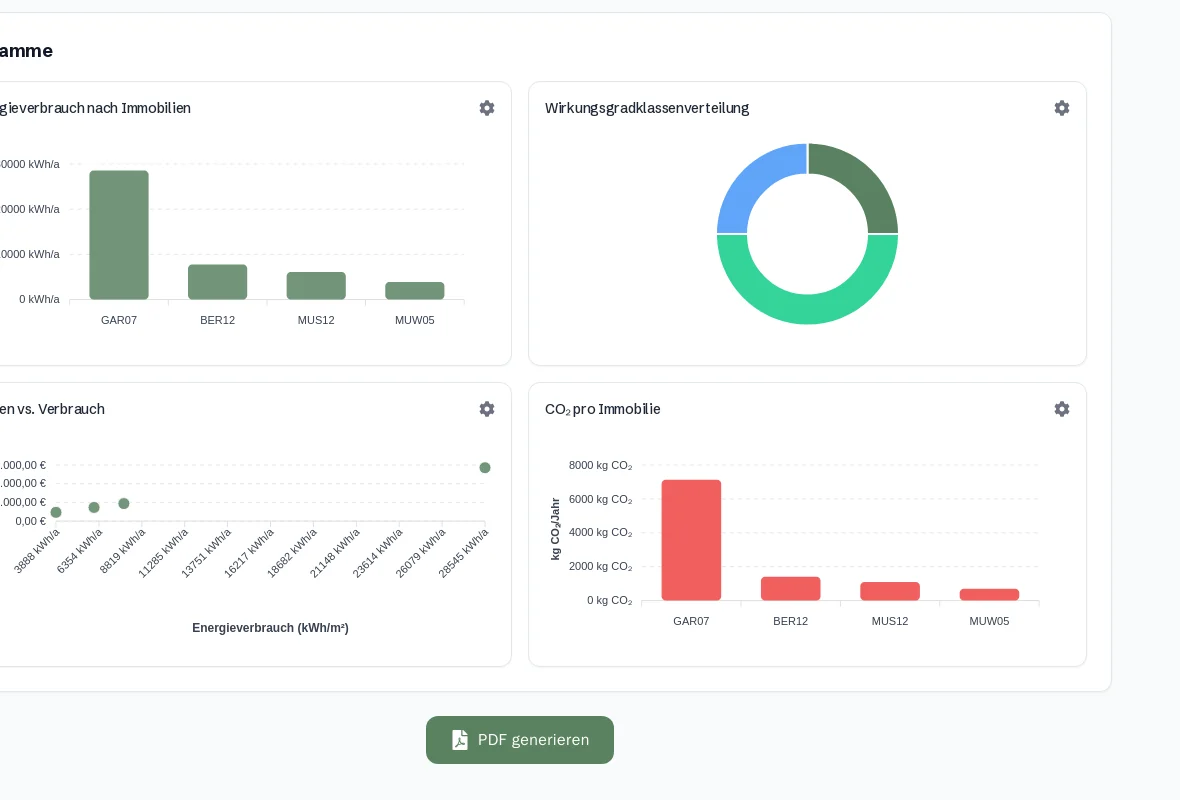Image resolution: width=1180 pixels, height=800 pixels.
Task: Click the bright green donut segment
Action: pyautogui.click(x=807, y=309)
